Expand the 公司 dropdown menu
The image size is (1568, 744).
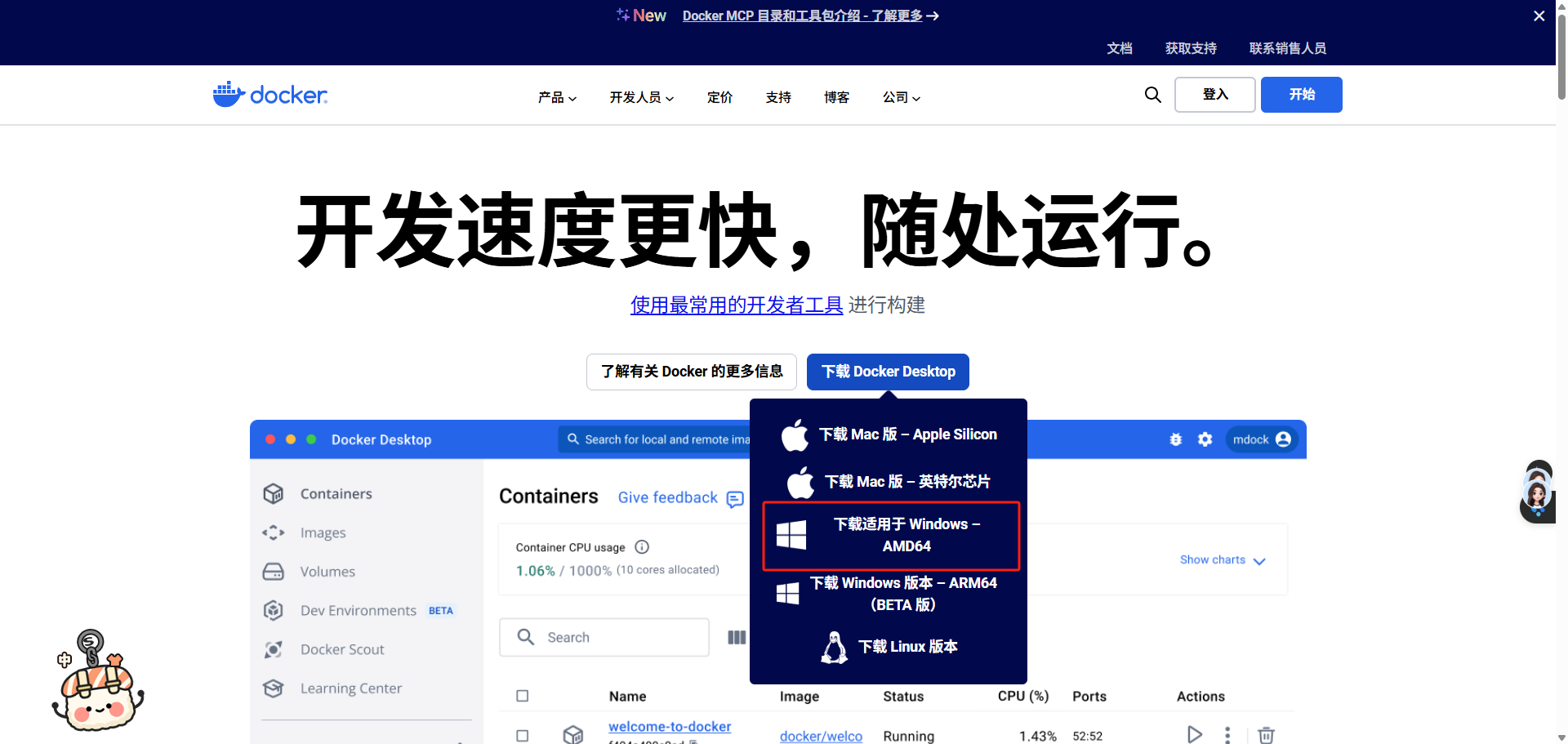click(902, 97)
